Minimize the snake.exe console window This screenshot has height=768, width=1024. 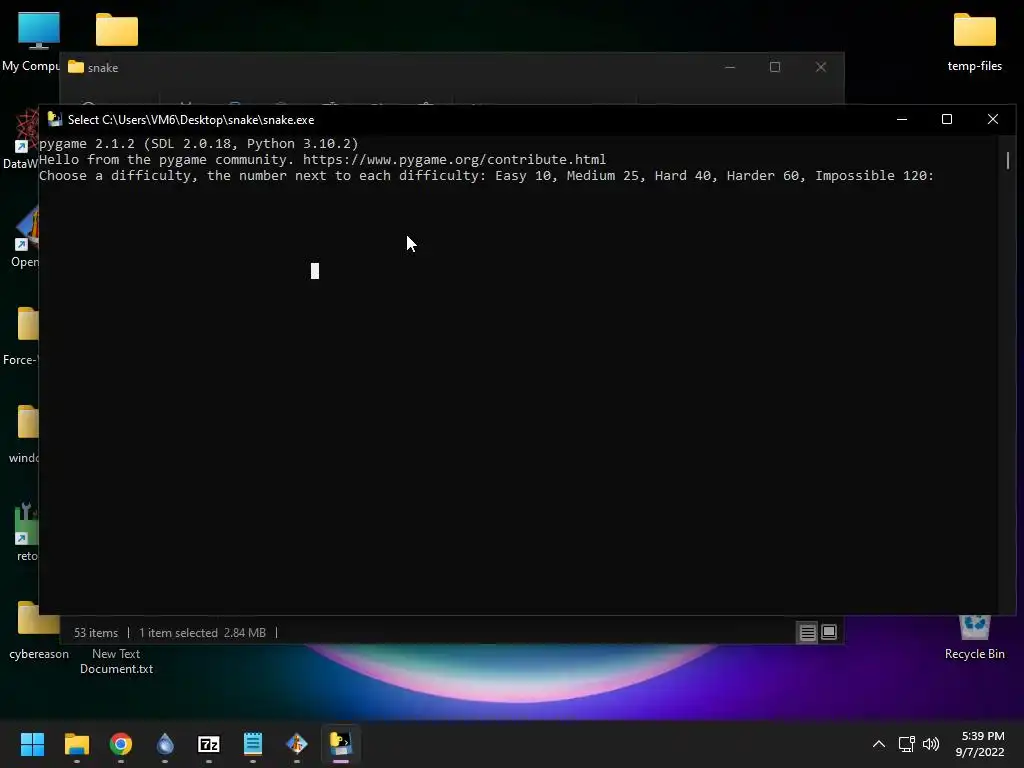click(902, 120)
